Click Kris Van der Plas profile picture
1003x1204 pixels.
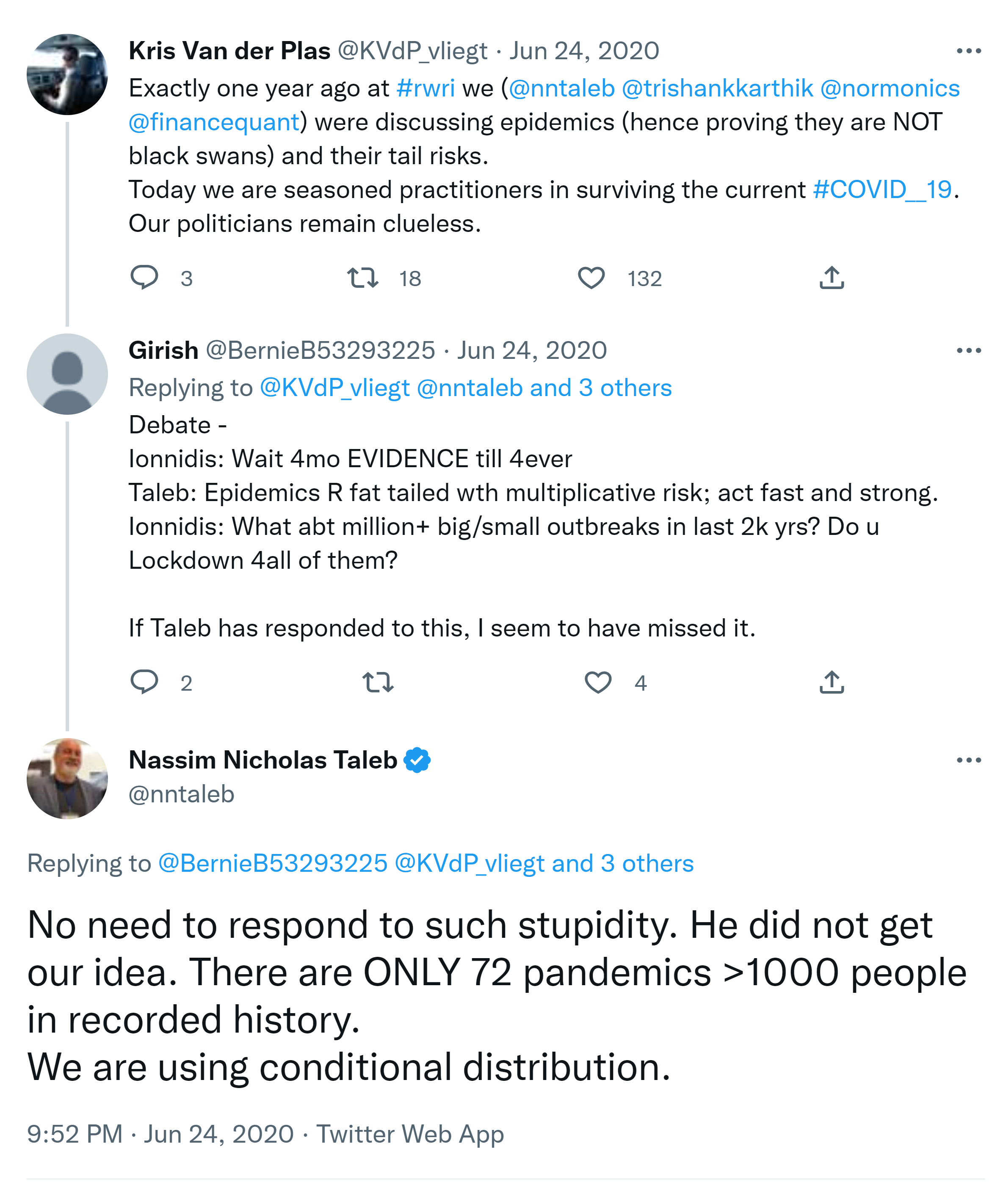coord(67,74)
